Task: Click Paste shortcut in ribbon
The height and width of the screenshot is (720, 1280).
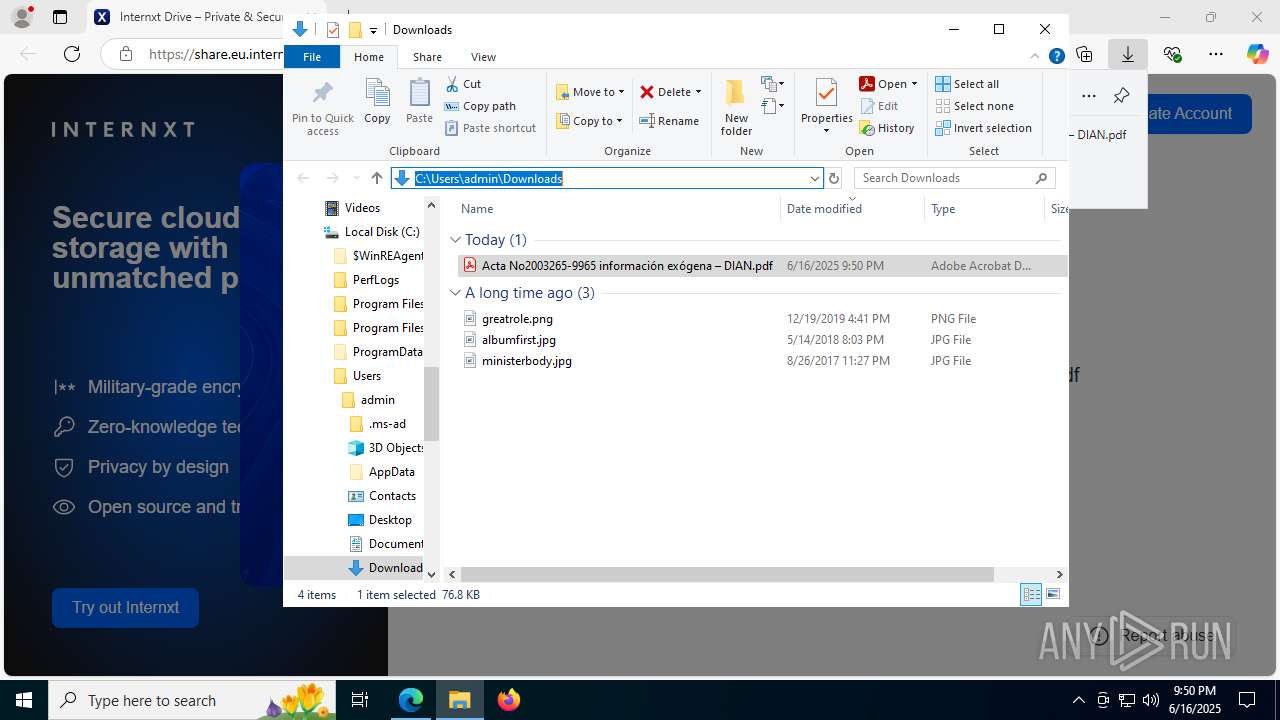Action: (x=490, y=128)
